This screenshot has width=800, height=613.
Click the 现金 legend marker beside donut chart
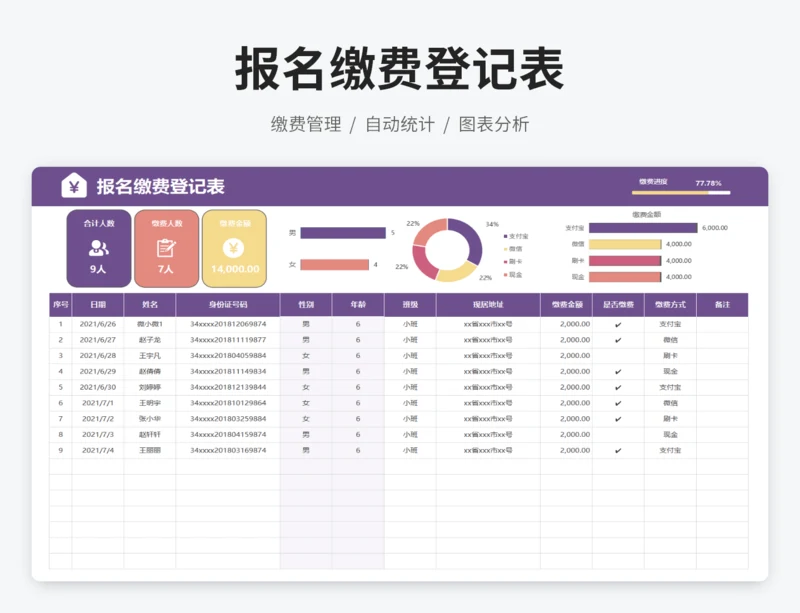[506, 274]
